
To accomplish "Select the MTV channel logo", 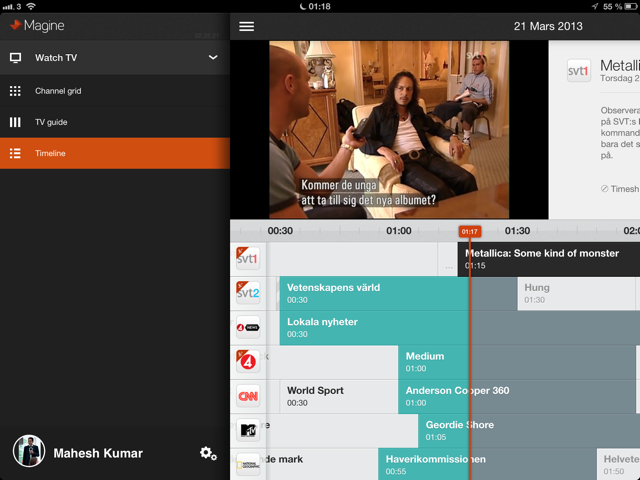I will (x=248, y=430).
